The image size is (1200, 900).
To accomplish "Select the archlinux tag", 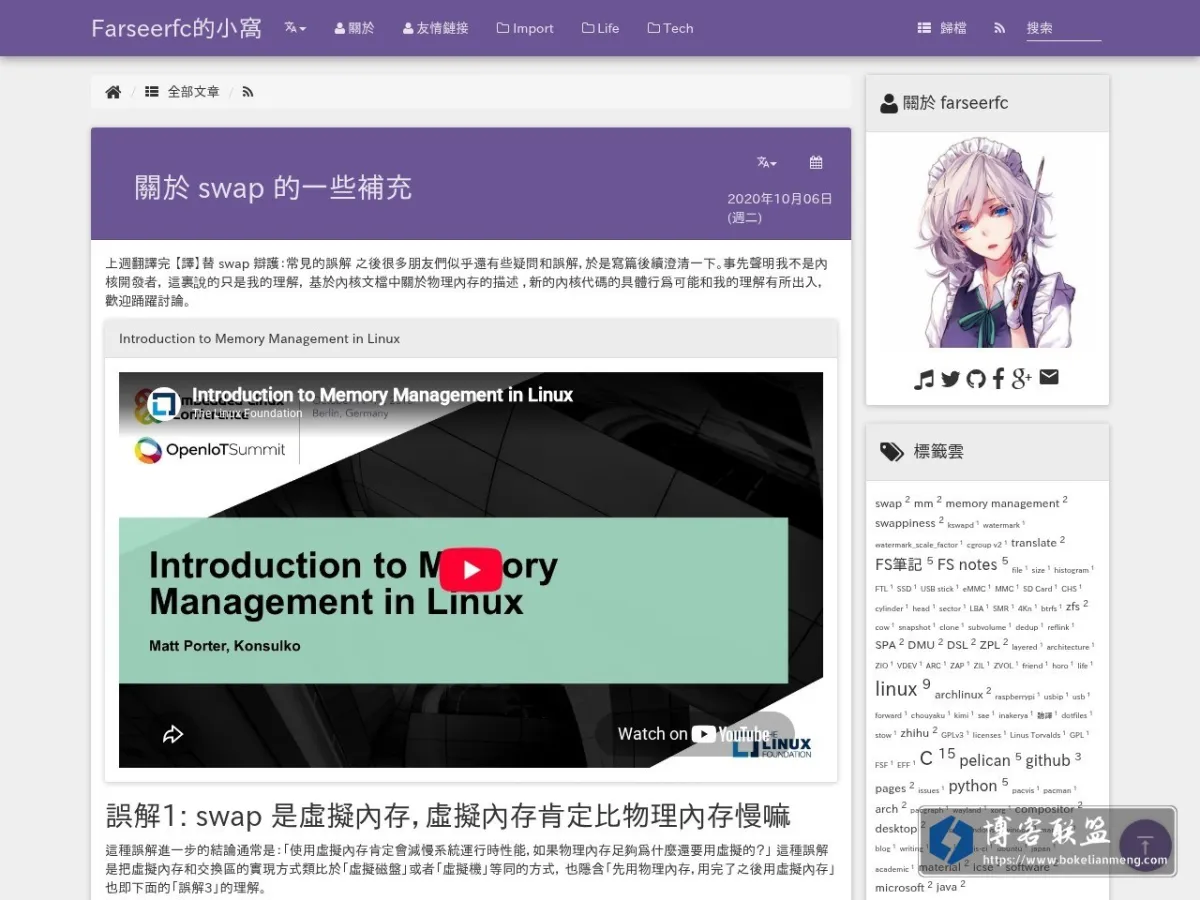I will click(x=959, y=695).
